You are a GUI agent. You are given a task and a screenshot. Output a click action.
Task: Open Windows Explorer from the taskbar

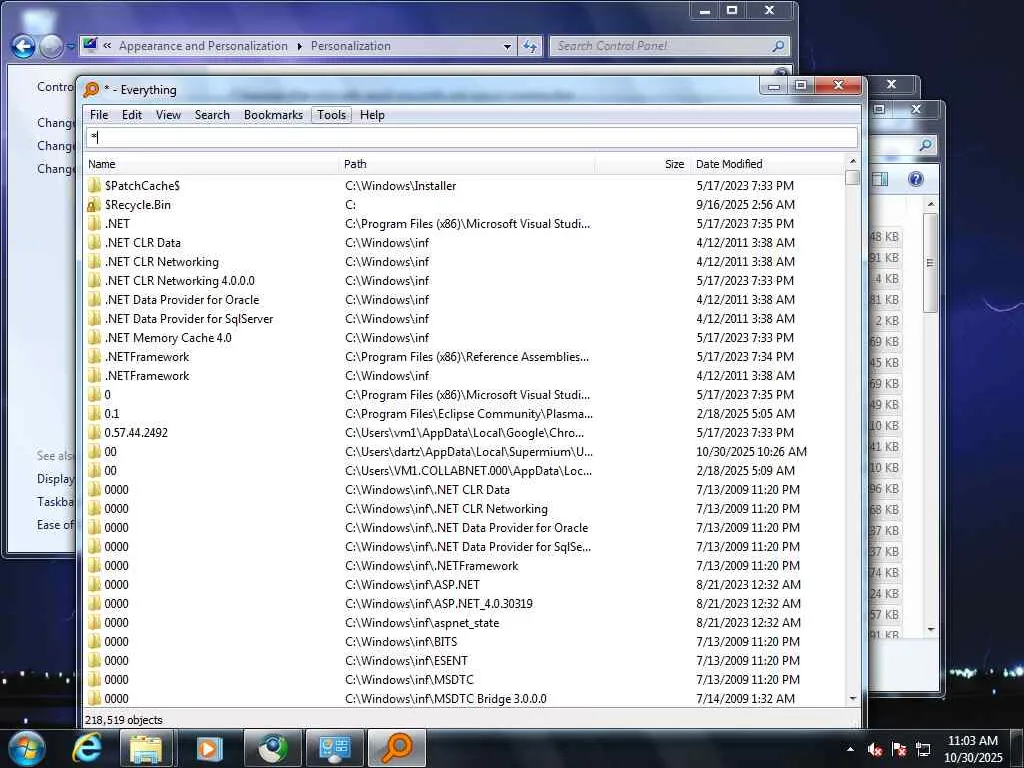[x=146, y=748]
